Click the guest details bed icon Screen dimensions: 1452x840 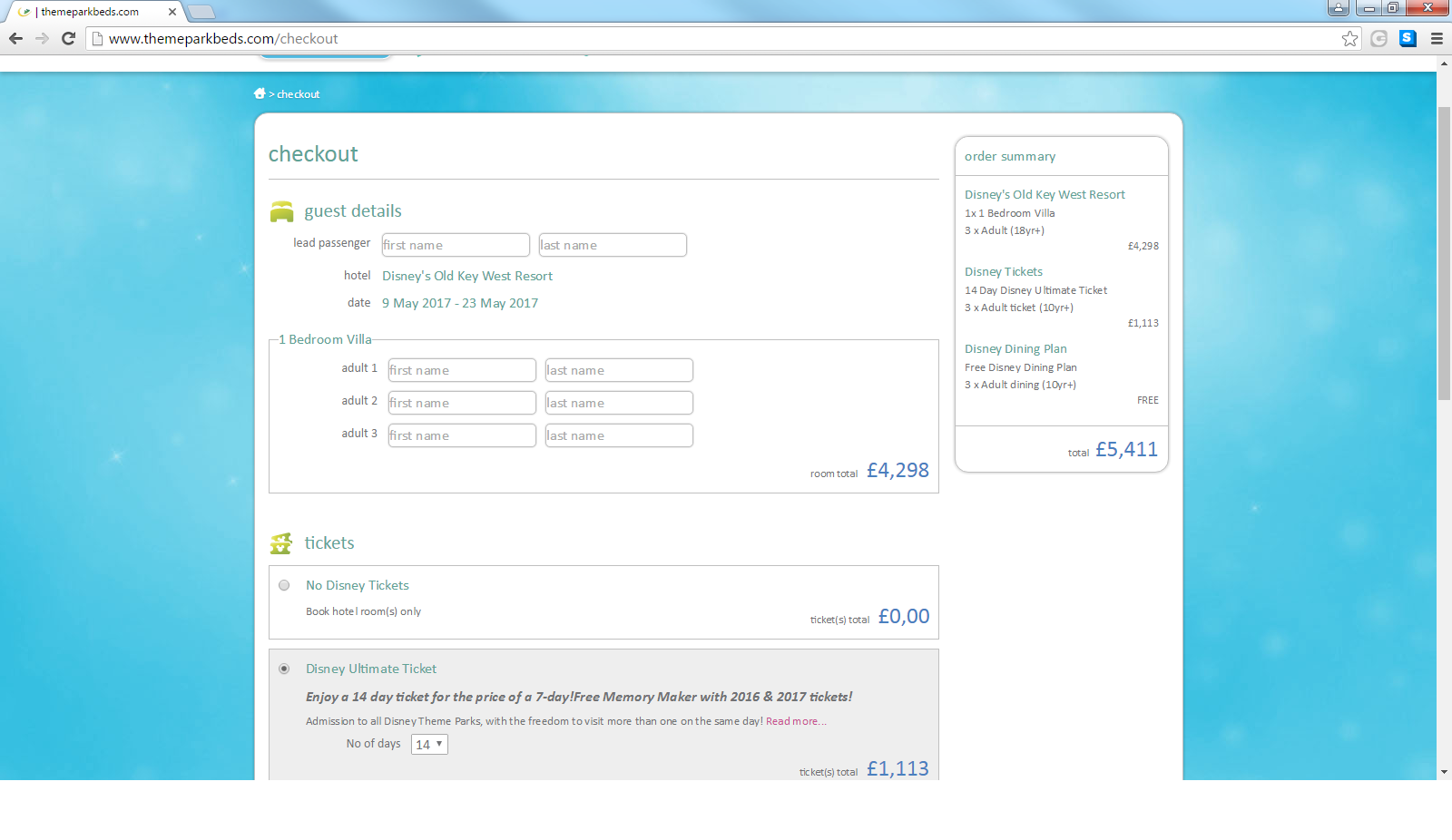click(282, 211)
